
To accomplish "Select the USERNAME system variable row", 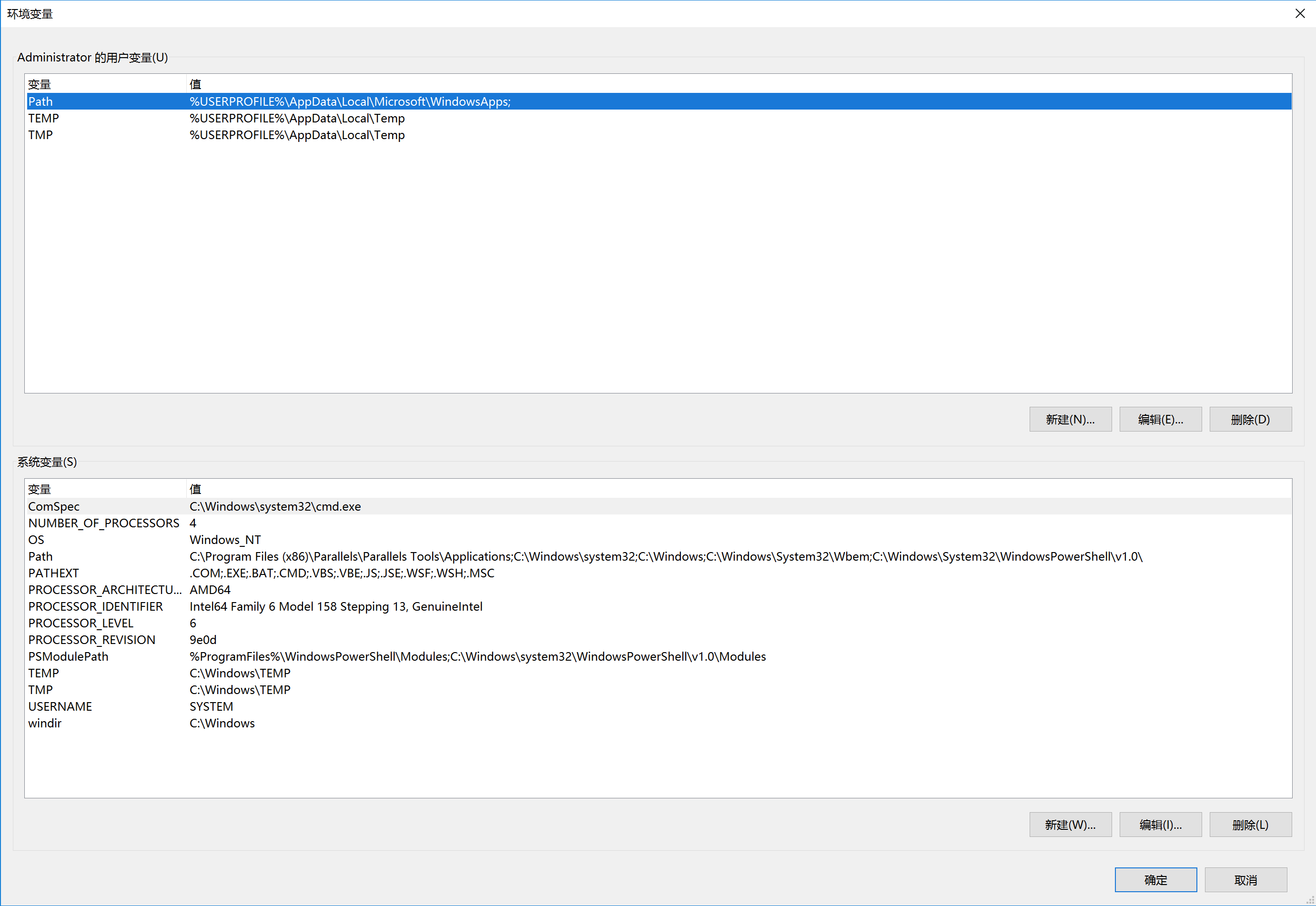I will point(60,707).
